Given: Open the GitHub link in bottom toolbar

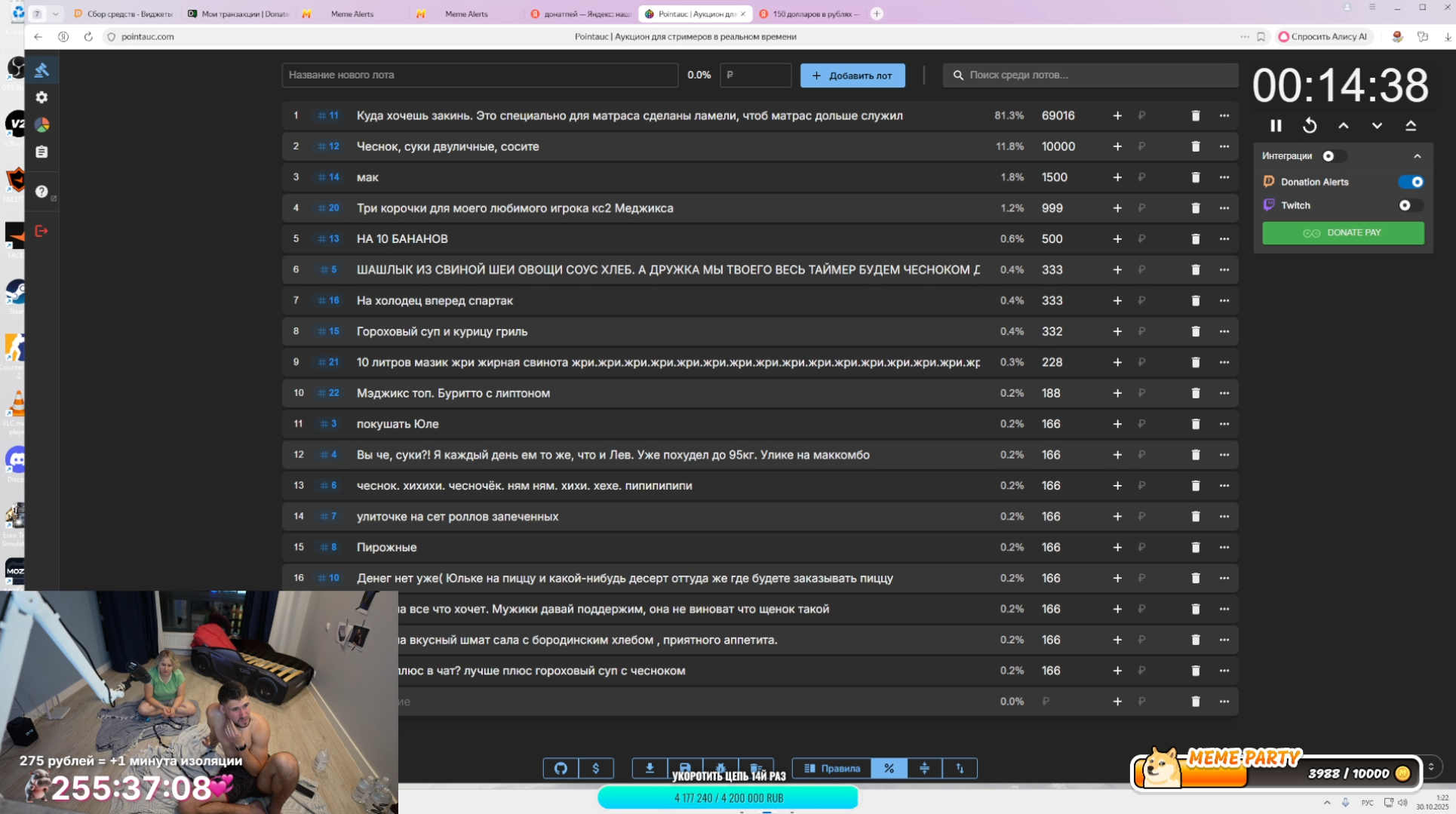Looking at the screenshot, I should point(561,768).
